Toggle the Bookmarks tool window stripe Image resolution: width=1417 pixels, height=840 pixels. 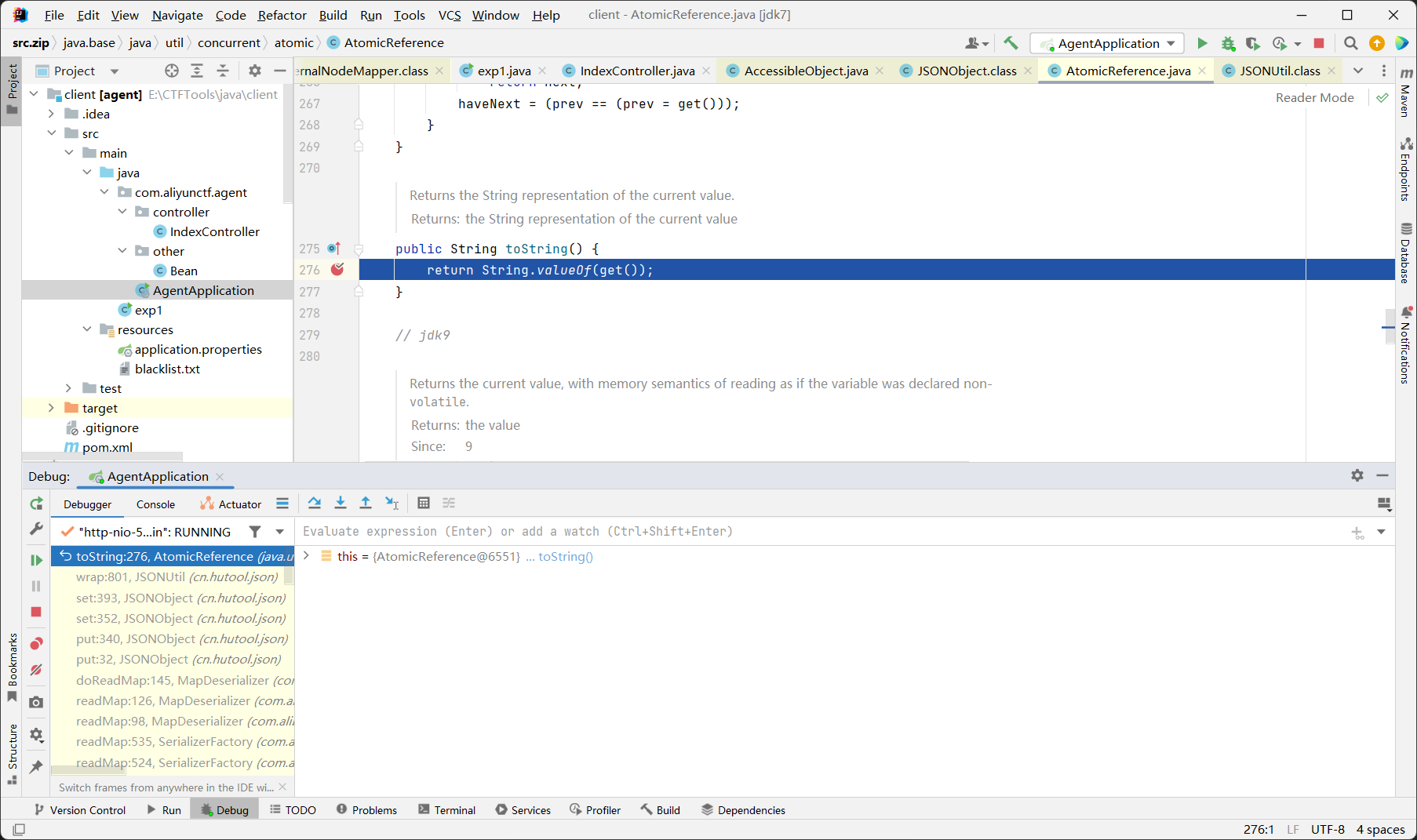pyautogui.click(x=12, y=667)
